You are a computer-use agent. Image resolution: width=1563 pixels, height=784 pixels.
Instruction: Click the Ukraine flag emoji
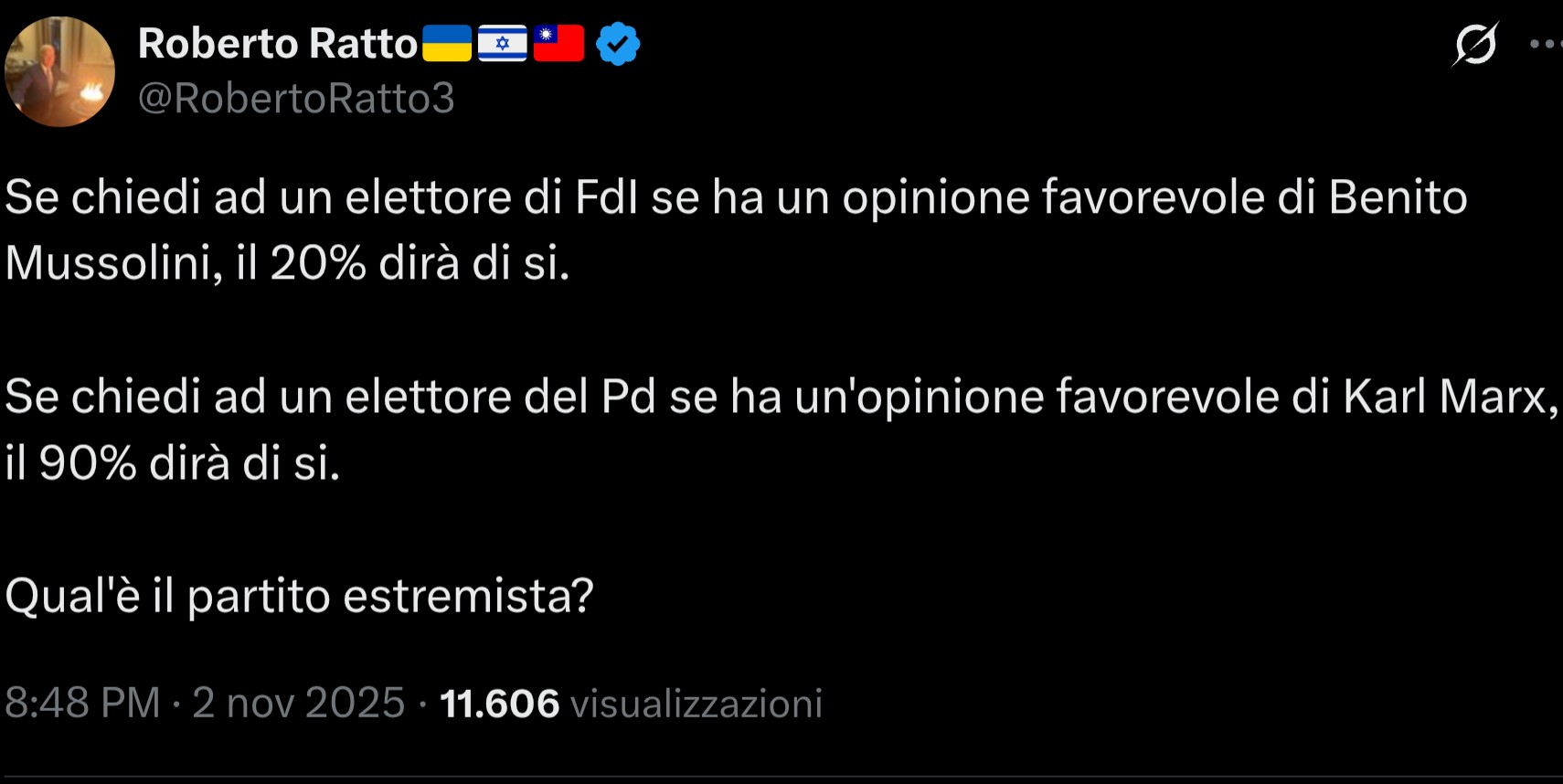tap(447, 44)
